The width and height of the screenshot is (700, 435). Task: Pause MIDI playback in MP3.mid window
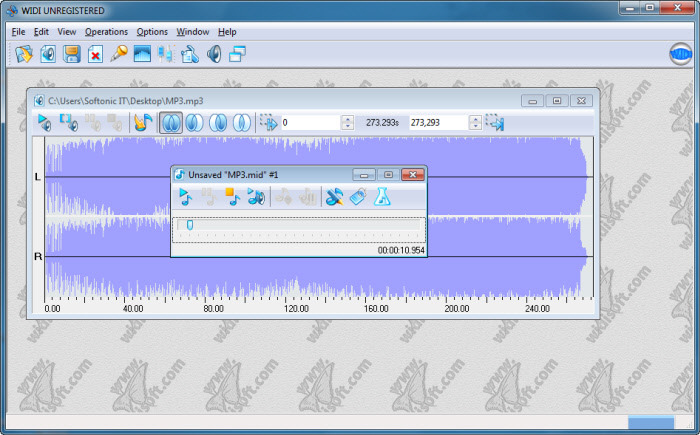[208, 197]
